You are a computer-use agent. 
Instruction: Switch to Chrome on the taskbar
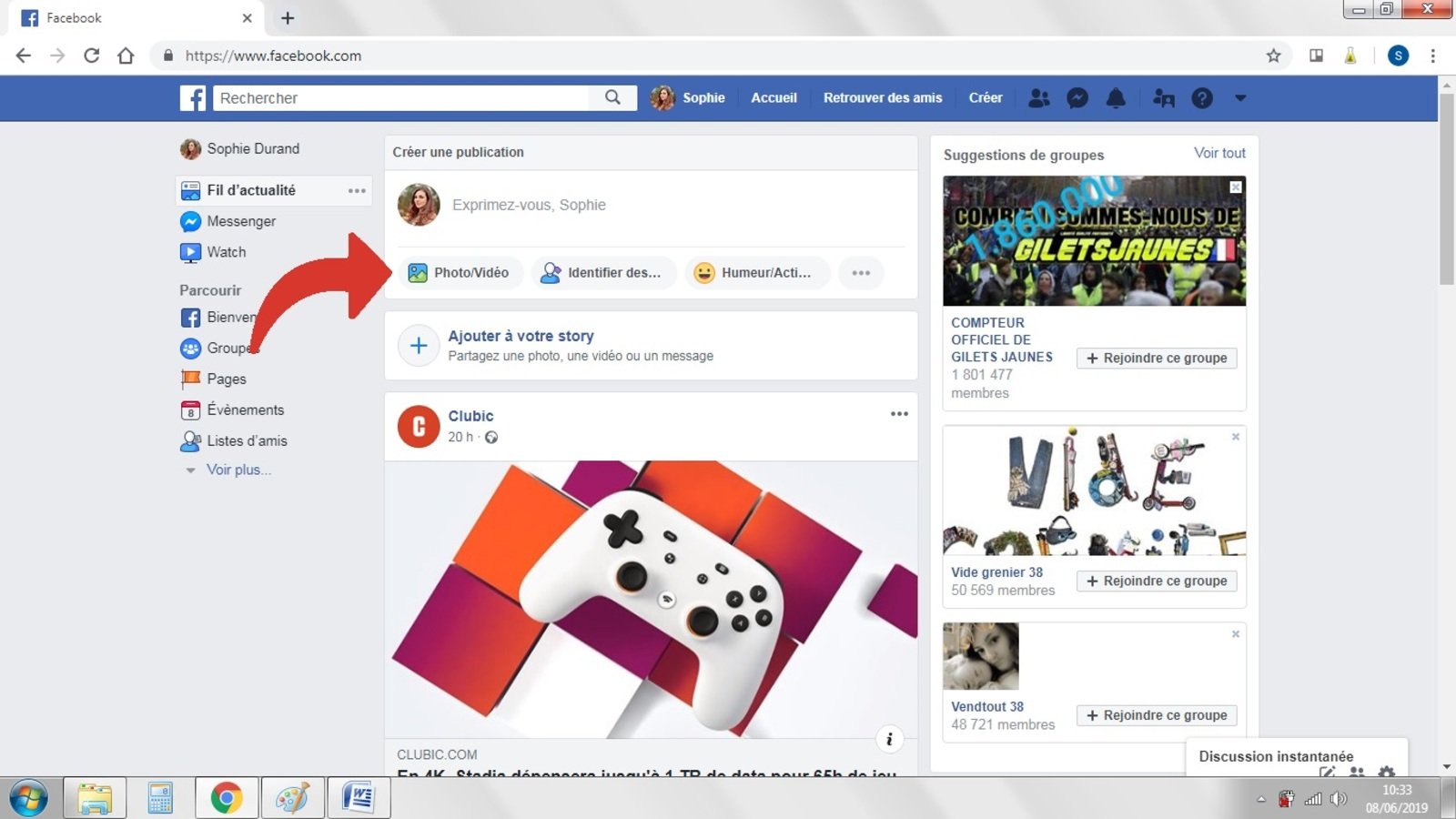[x=227, y=798]
